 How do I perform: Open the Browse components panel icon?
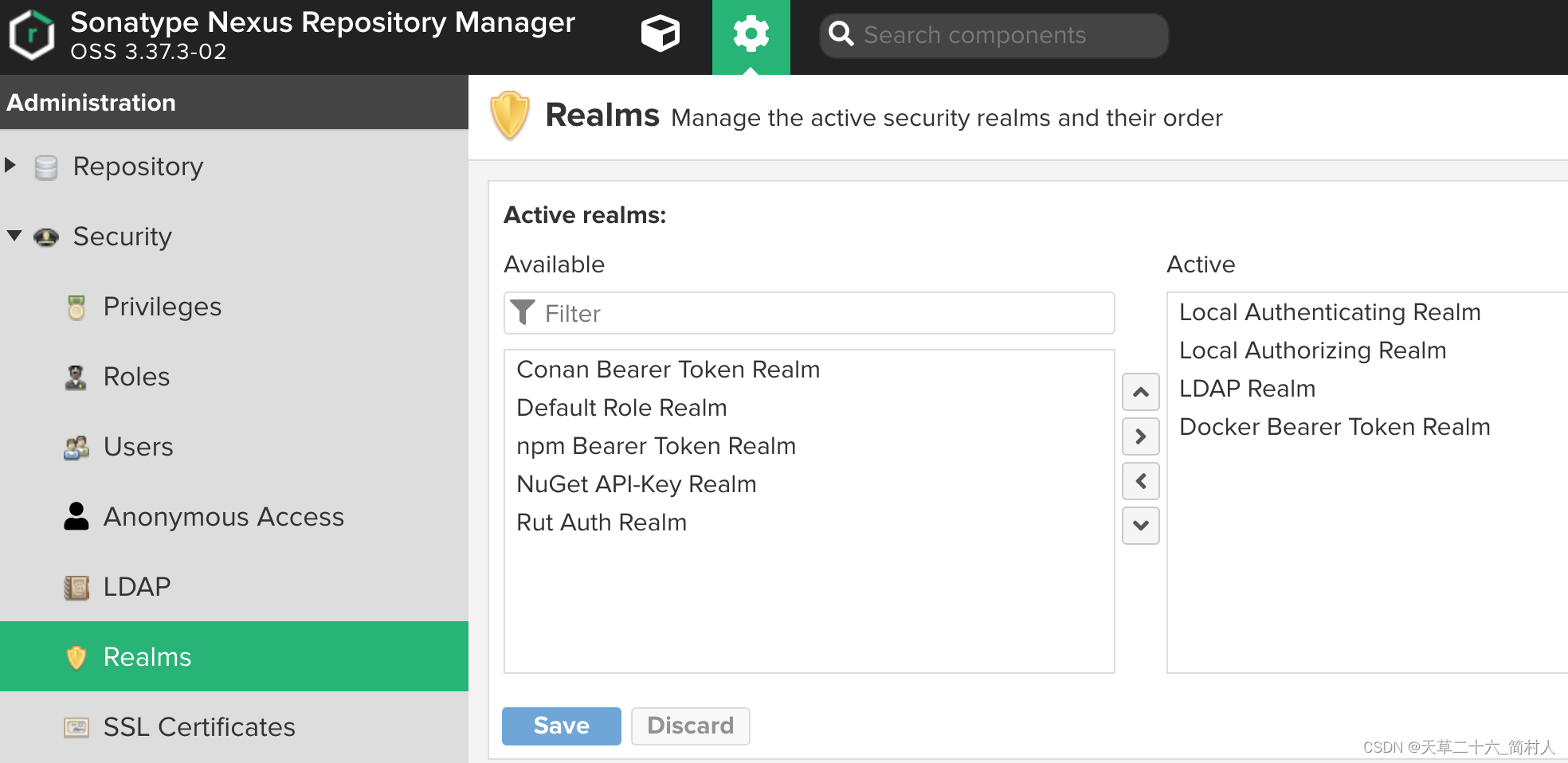click(660, 33)
